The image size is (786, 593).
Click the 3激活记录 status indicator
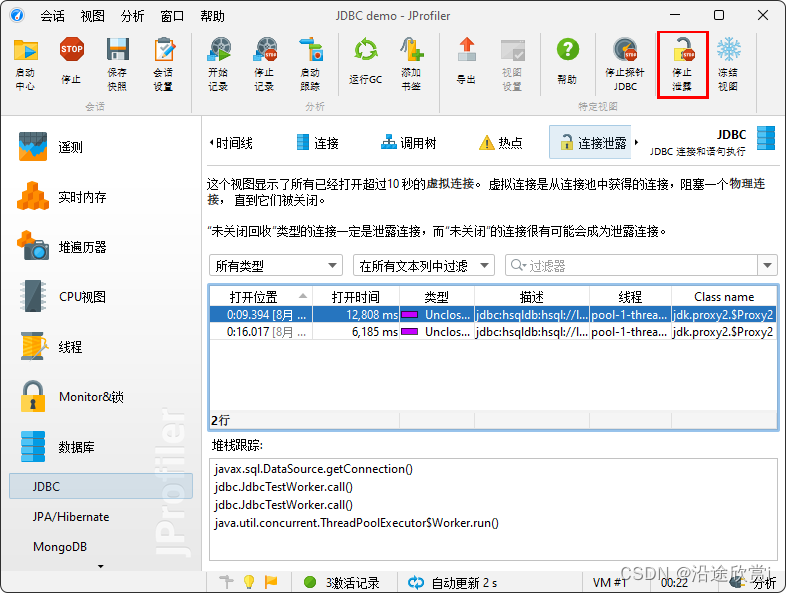342,582
